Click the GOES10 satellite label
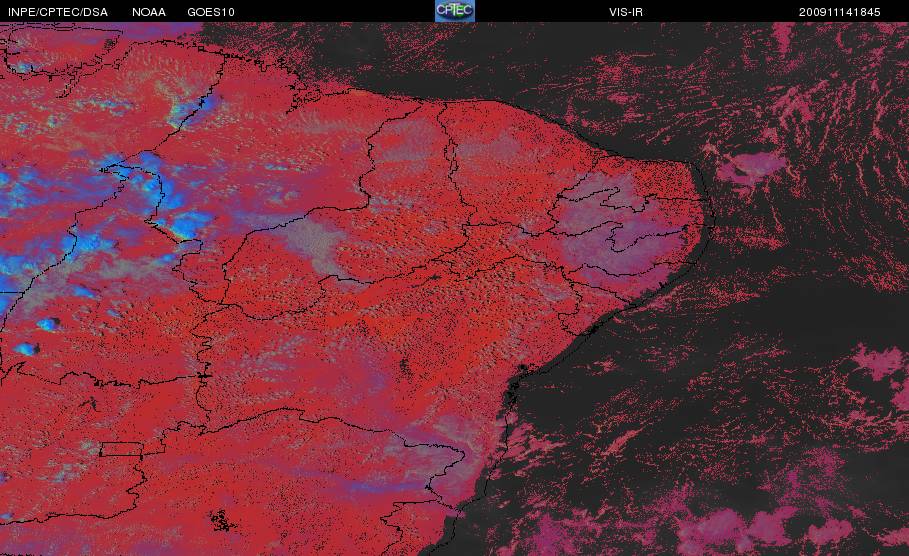Screen dimensions: 909x556 211,12
